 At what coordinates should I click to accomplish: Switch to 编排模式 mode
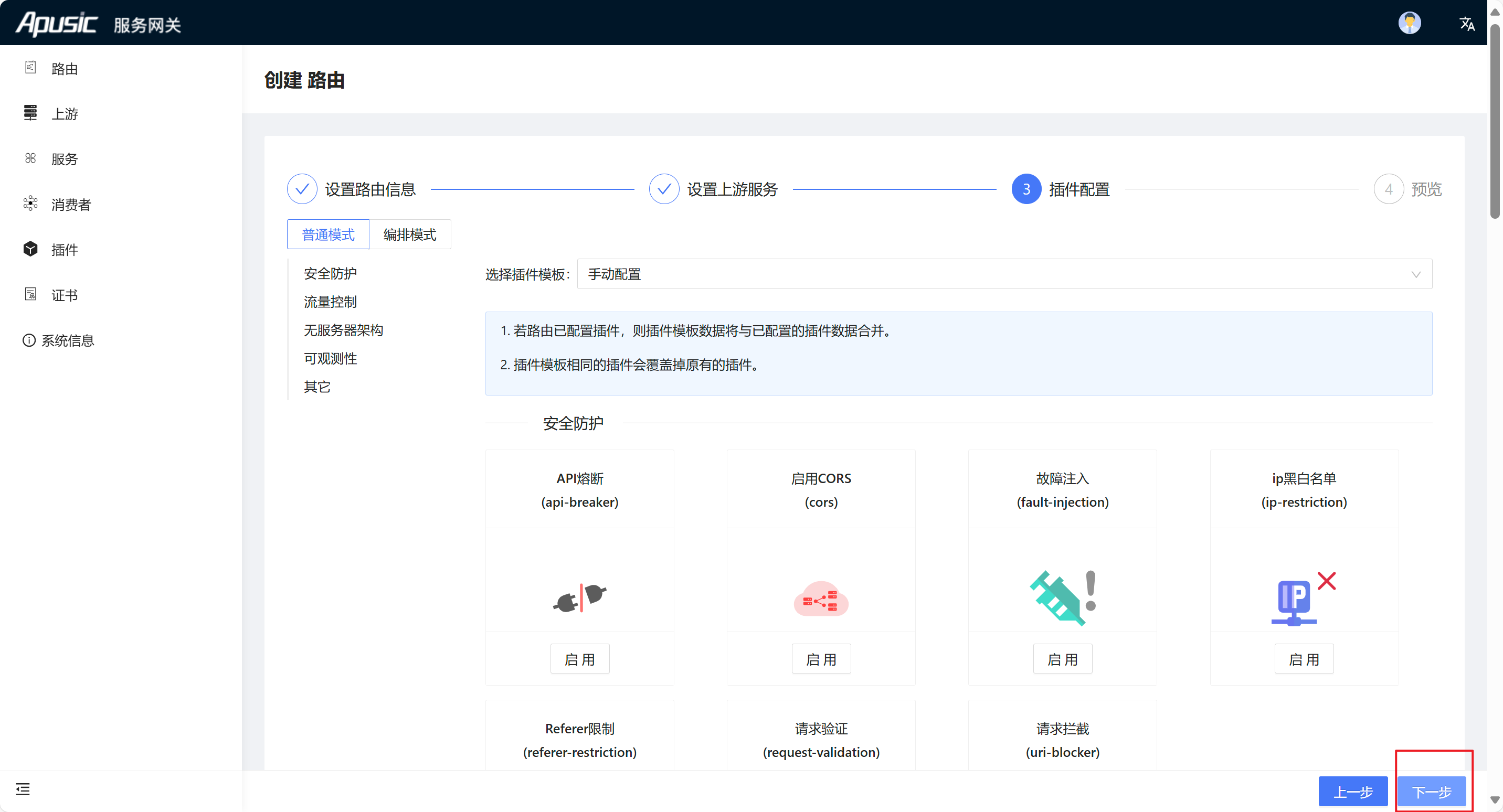pyautogui.click(x=409, y=234)
